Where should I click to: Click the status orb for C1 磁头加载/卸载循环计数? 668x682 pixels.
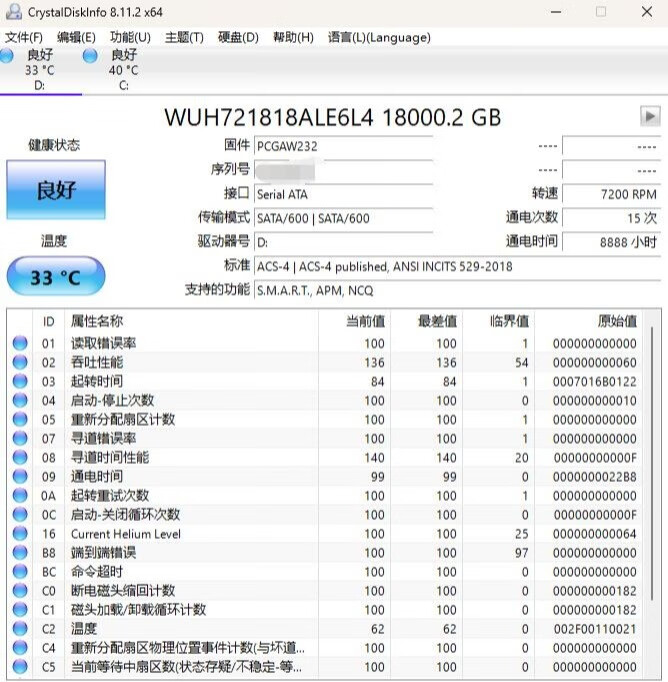pos(20,609)
